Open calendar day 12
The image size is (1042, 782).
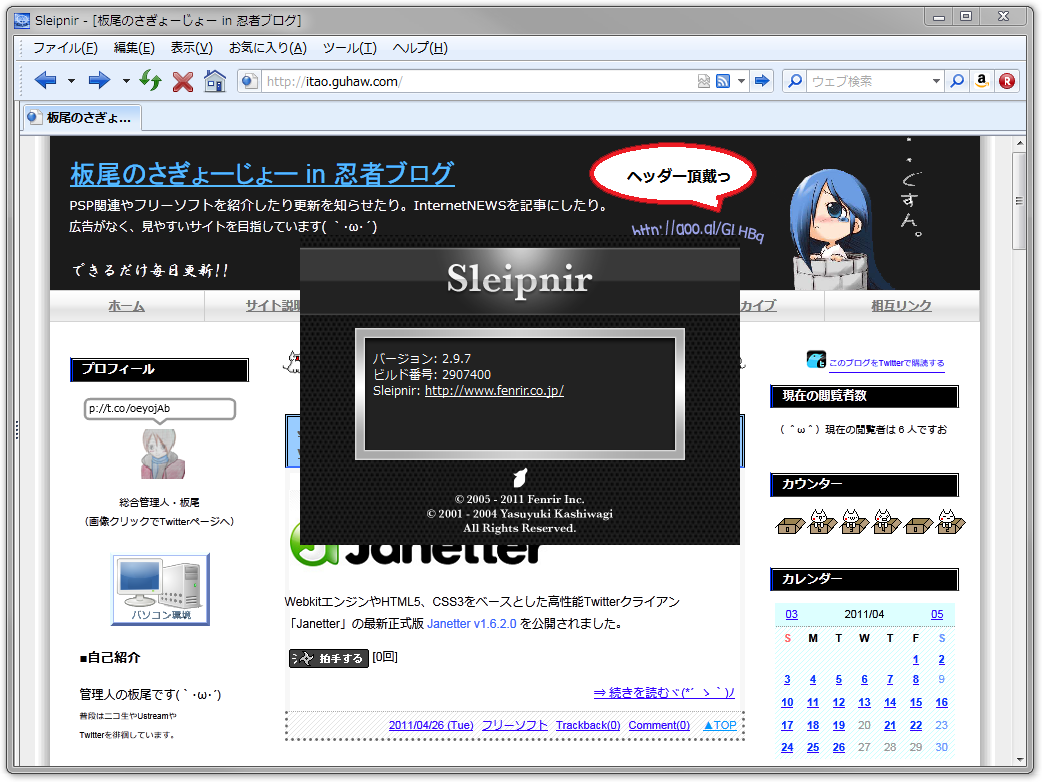839,702
